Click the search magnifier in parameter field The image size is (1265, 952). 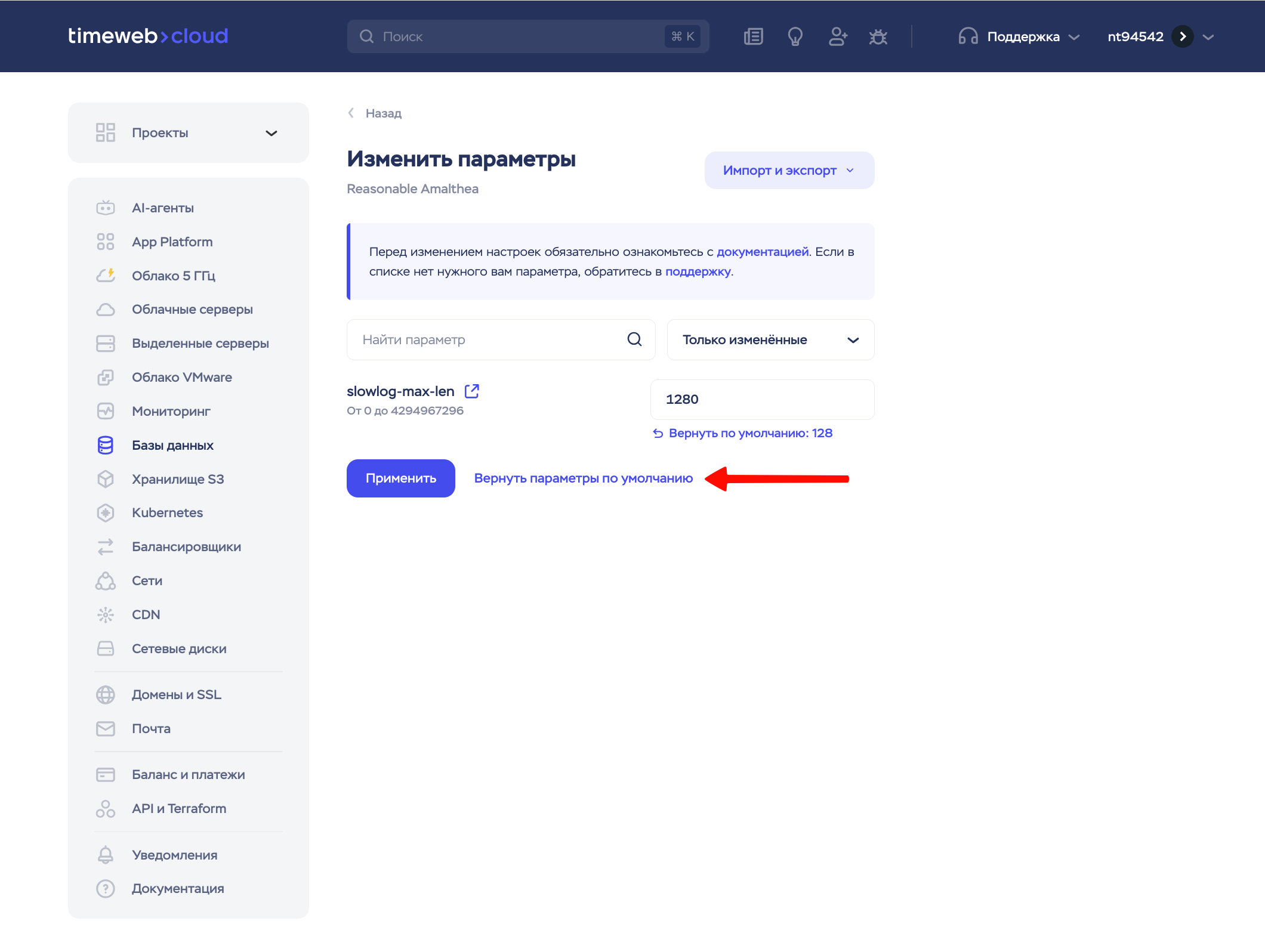[634, 339]
